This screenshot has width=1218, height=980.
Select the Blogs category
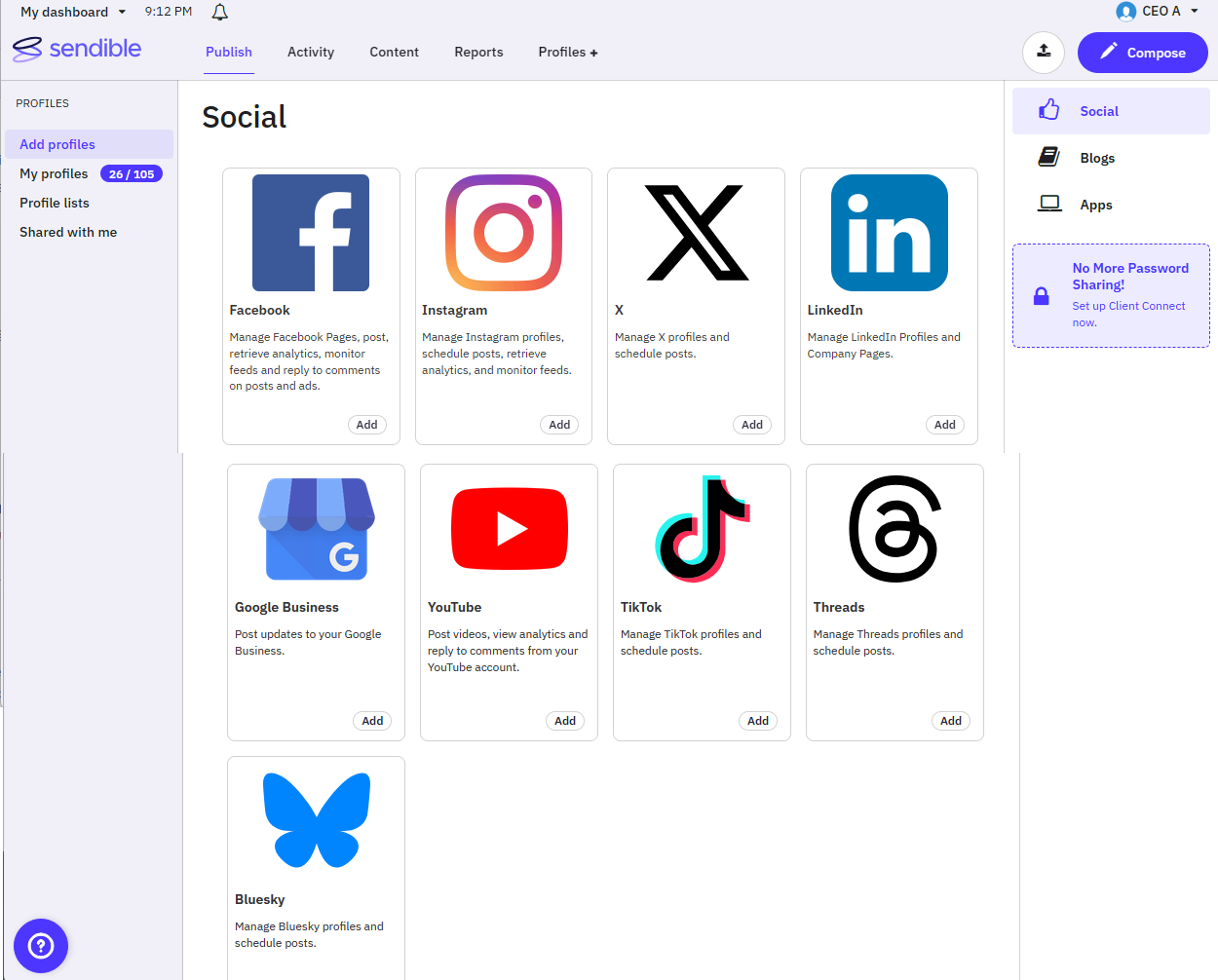pyautogui.click(x=1111, y=158)
